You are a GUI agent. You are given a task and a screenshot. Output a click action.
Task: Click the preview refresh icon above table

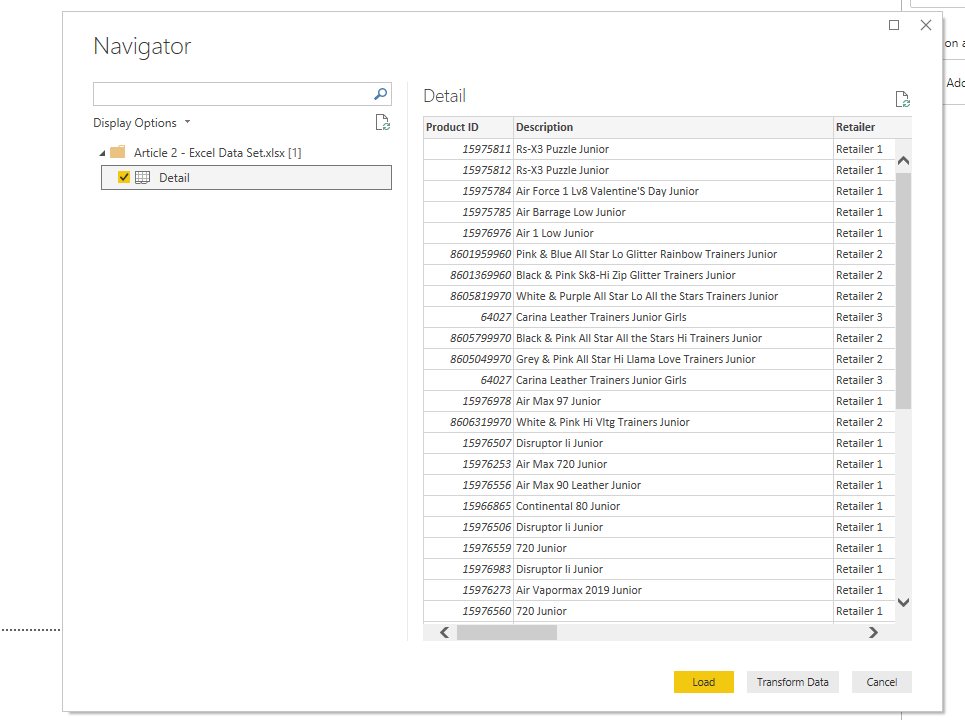[902, 99]
